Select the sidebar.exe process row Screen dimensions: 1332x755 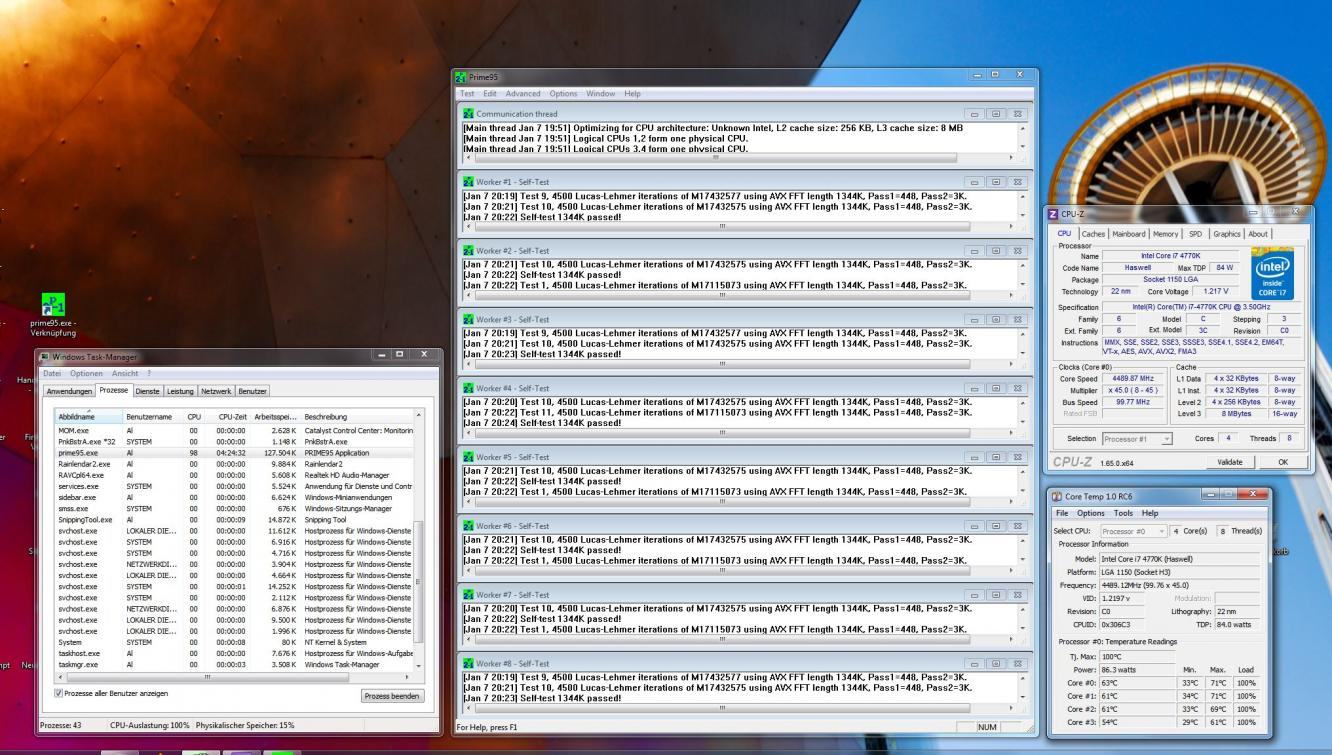(234, 497)
